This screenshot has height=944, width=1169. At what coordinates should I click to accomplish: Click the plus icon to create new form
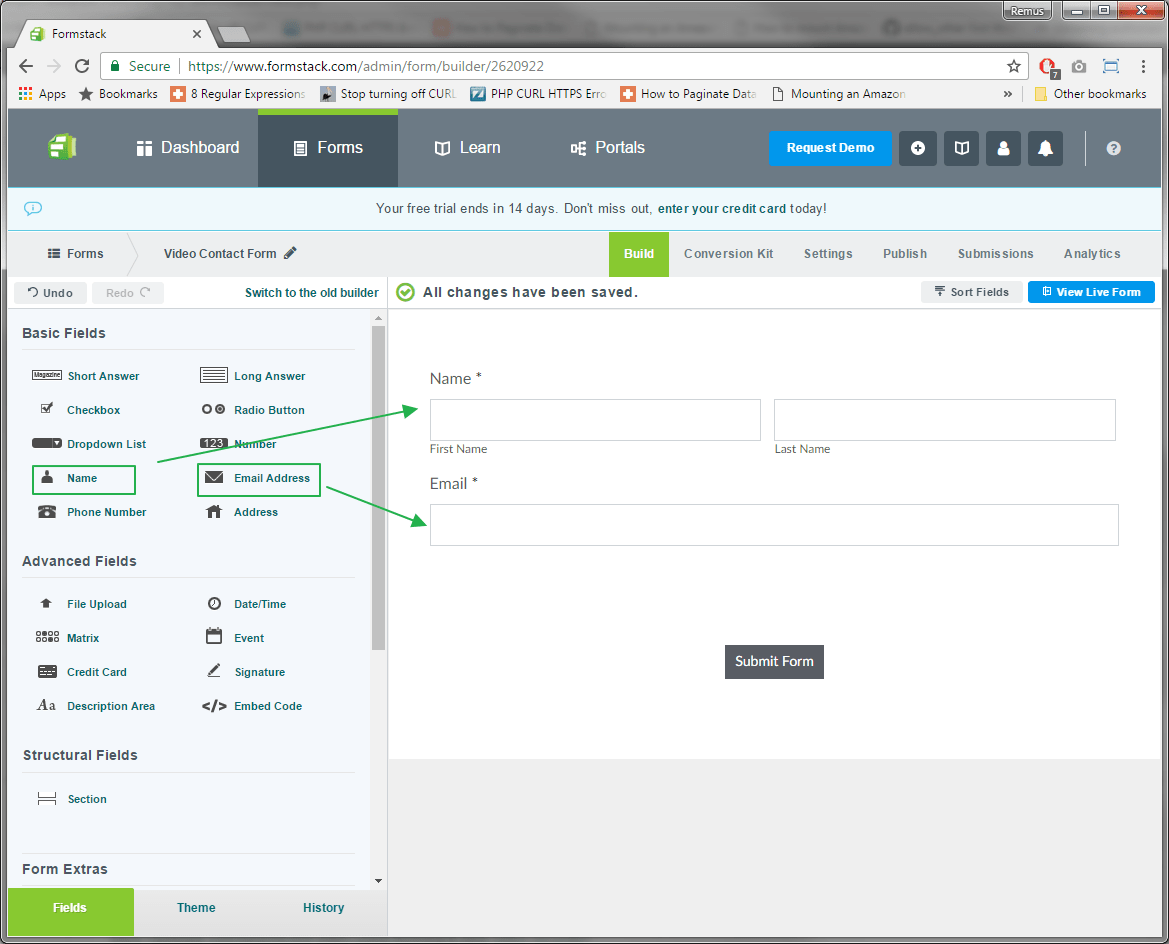coord(918,148)
